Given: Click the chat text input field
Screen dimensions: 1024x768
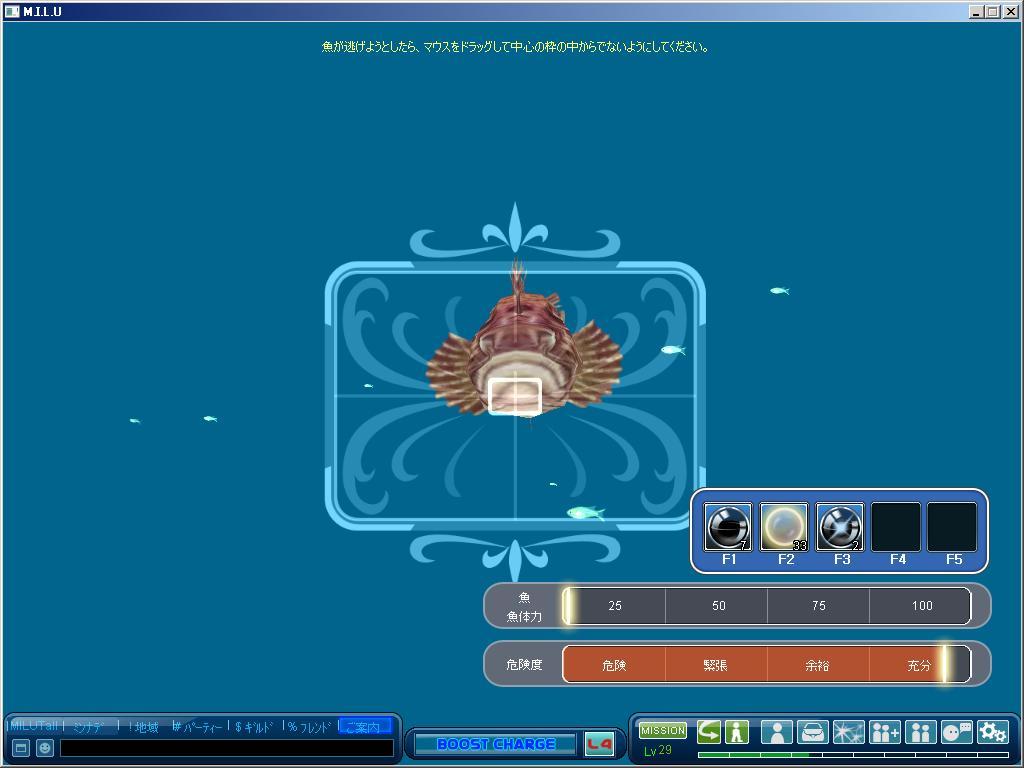Looking at the screenshot, I should 226,748.
